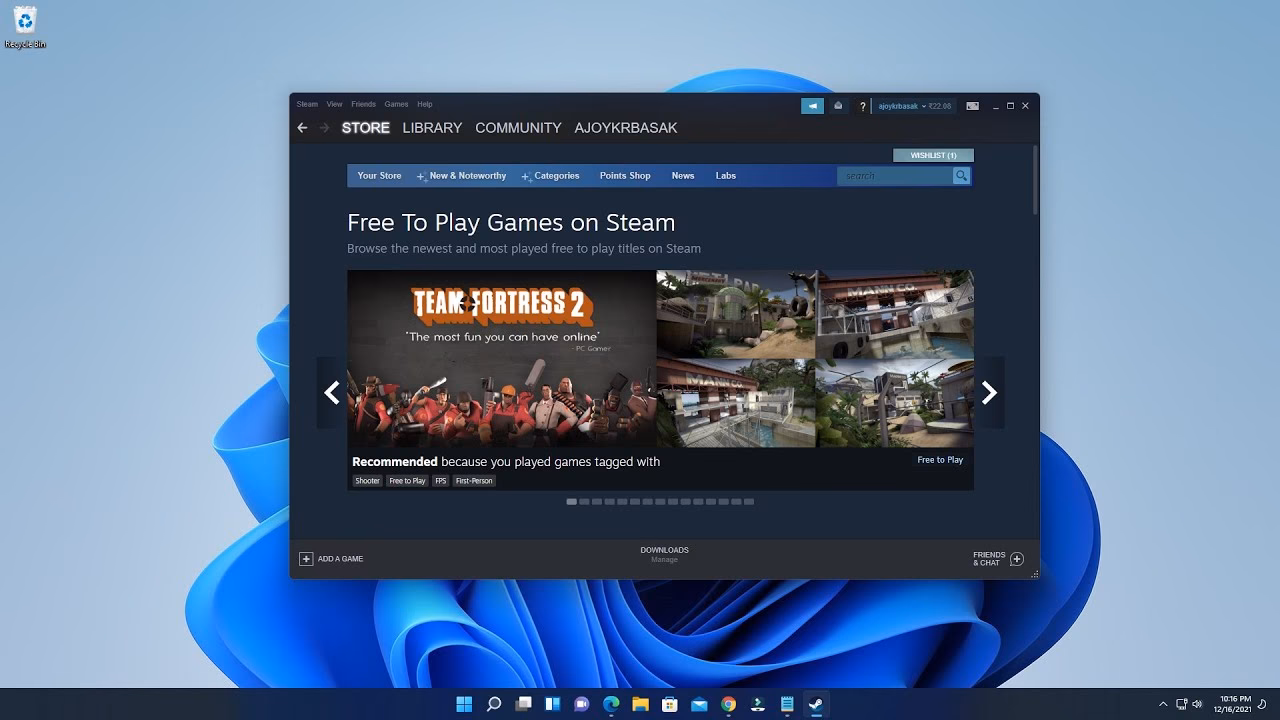
Task: Open Microsoft Edge from taskbar
Action: (611, 704)
